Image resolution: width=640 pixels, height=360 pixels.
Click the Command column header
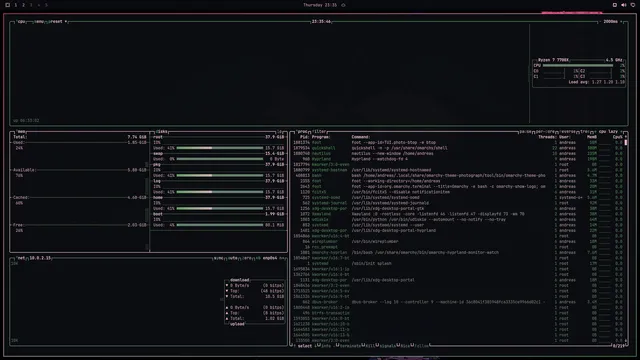361,137
